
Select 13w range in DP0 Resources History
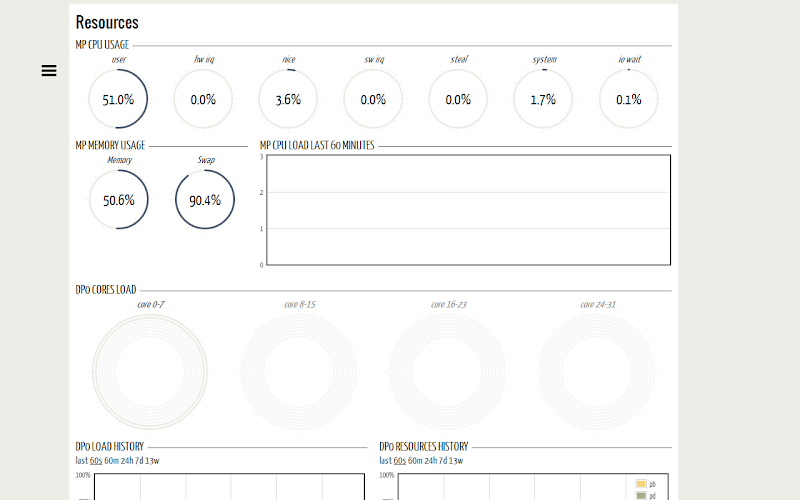click(x=456, y=461)
